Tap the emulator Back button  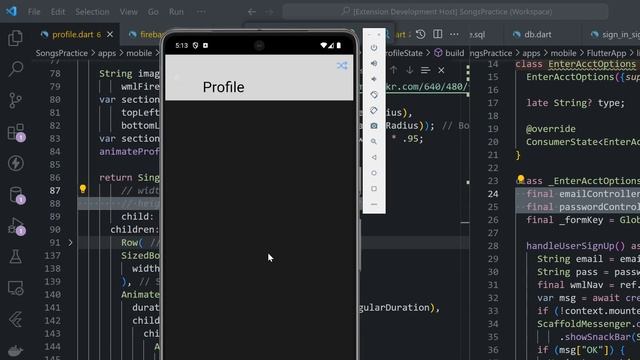pyautogui.click(x=374, y=157)
